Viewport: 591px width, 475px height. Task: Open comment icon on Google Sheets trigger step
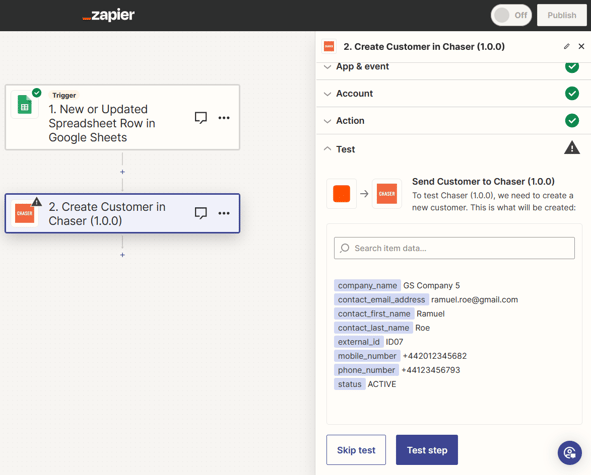click(x=201, y=118)
